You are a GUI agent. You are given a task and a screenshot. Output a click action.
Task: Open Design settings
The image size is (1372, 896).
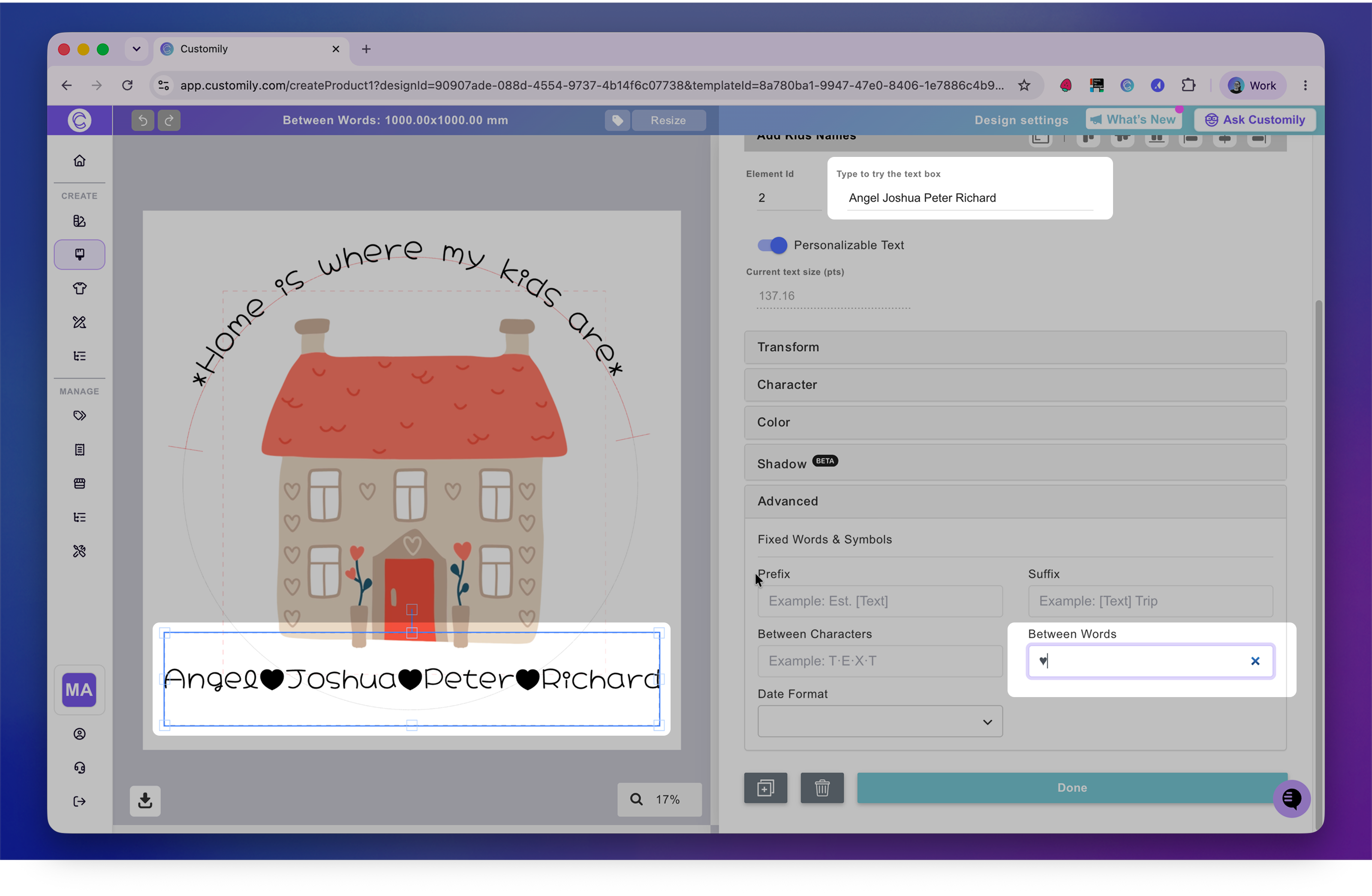[1021, 120]
